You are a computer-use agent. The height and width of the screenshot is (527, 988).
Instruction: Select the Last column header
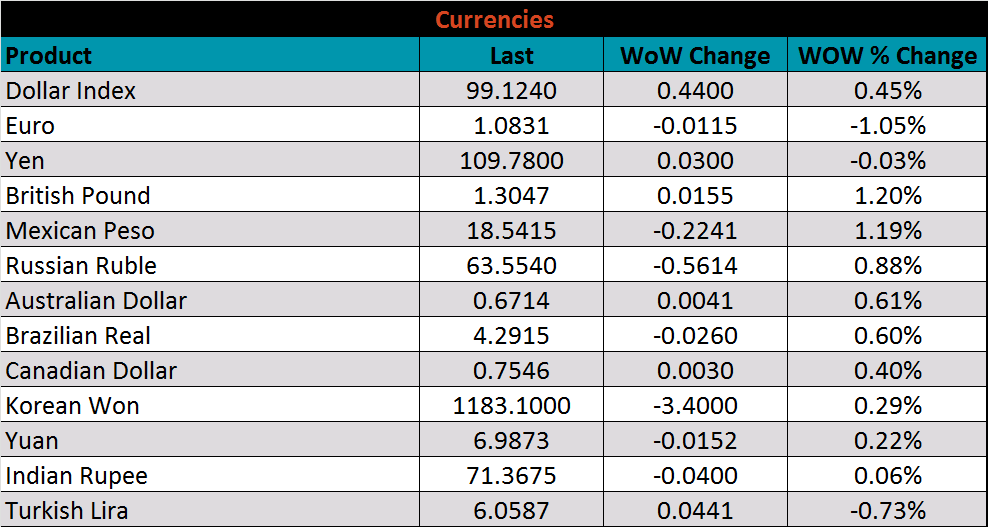[x=511, y=56]
